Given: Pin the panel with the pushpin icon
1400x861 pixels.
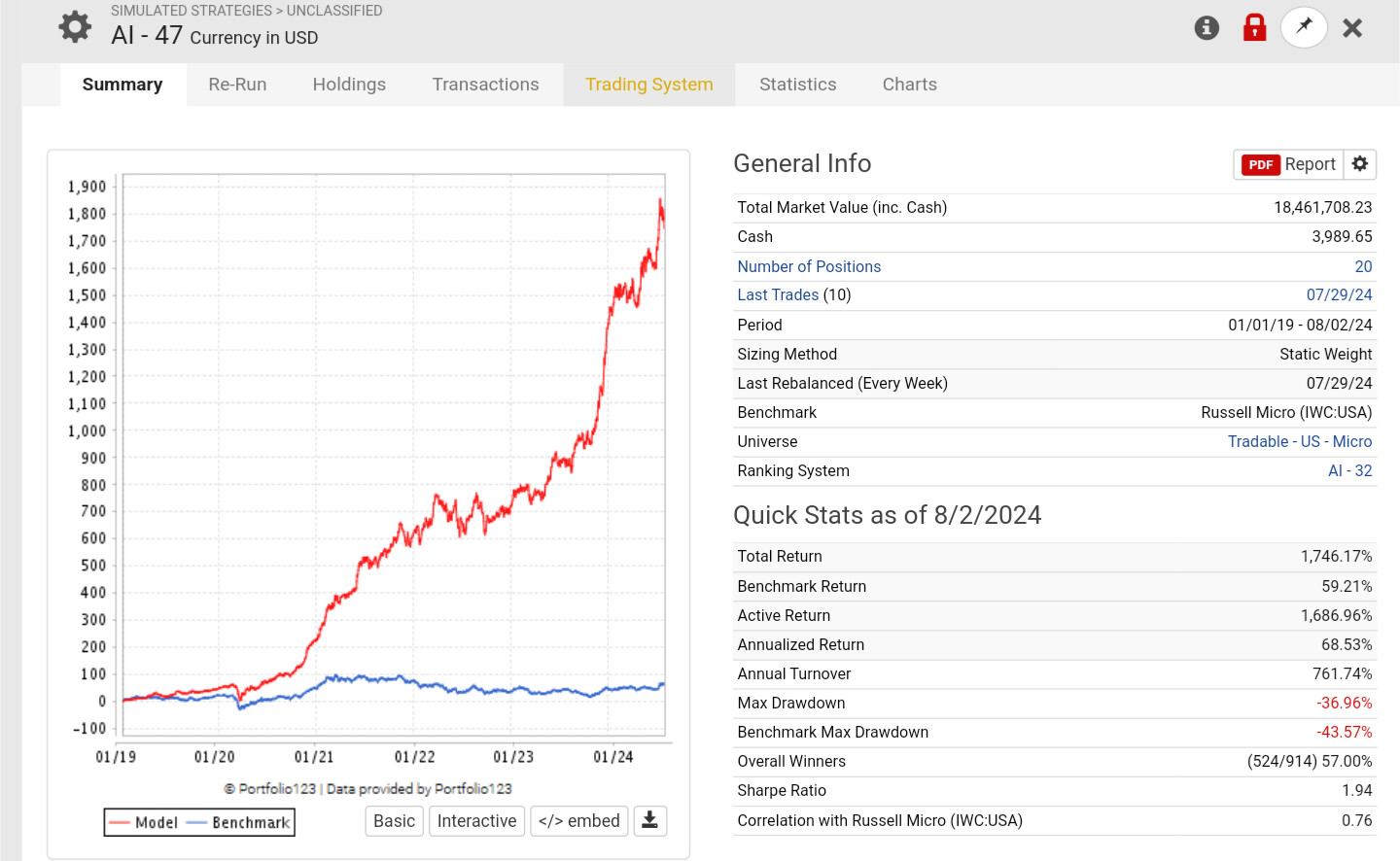Looking at the screenshot, I should tap(1305, 27).
